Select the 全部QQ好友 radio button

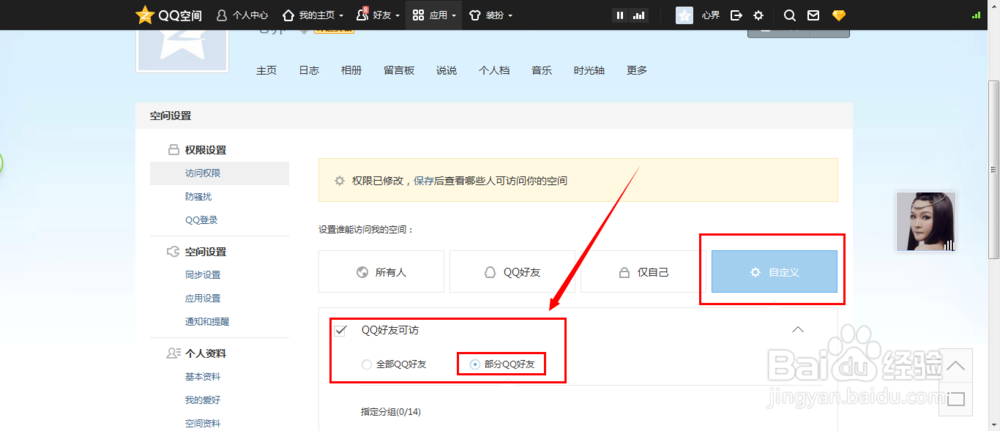(366, 365)
